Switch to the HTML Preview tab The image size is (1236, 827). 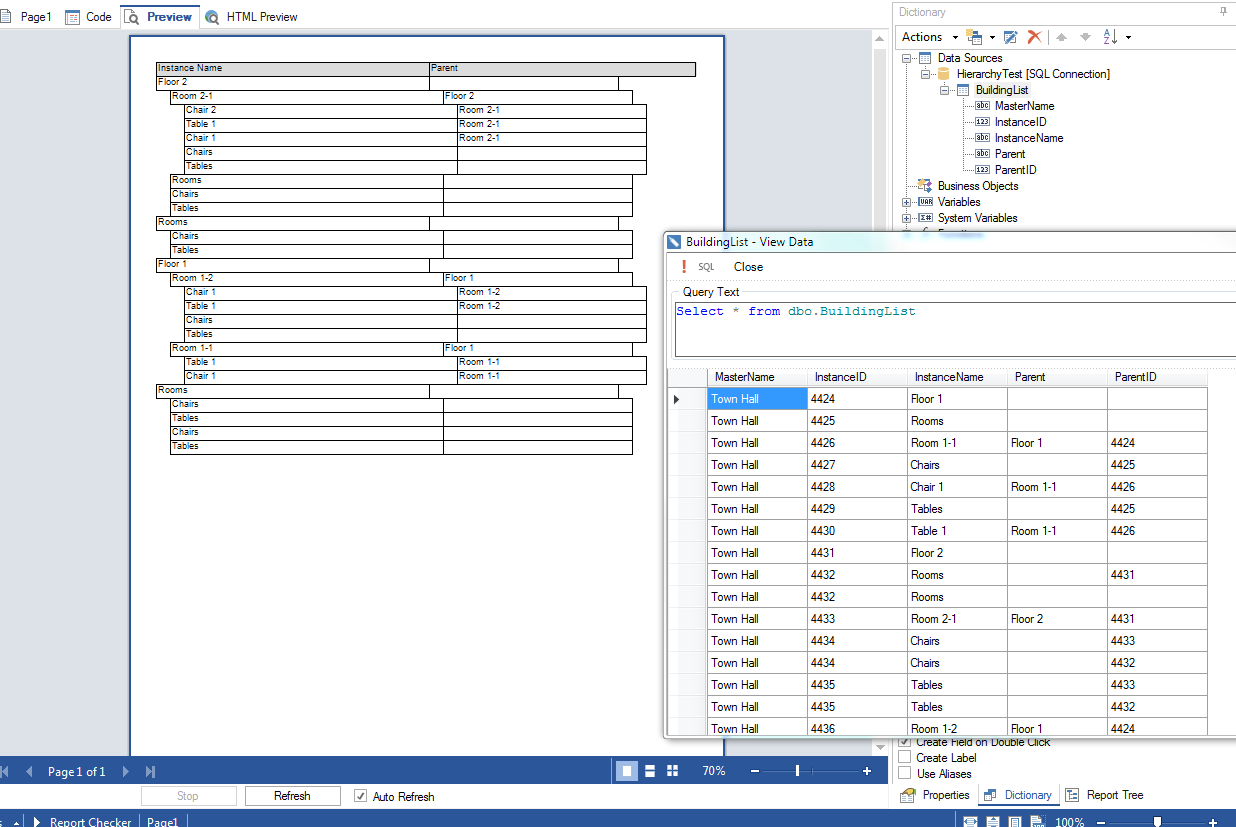(x=251, y=17)
